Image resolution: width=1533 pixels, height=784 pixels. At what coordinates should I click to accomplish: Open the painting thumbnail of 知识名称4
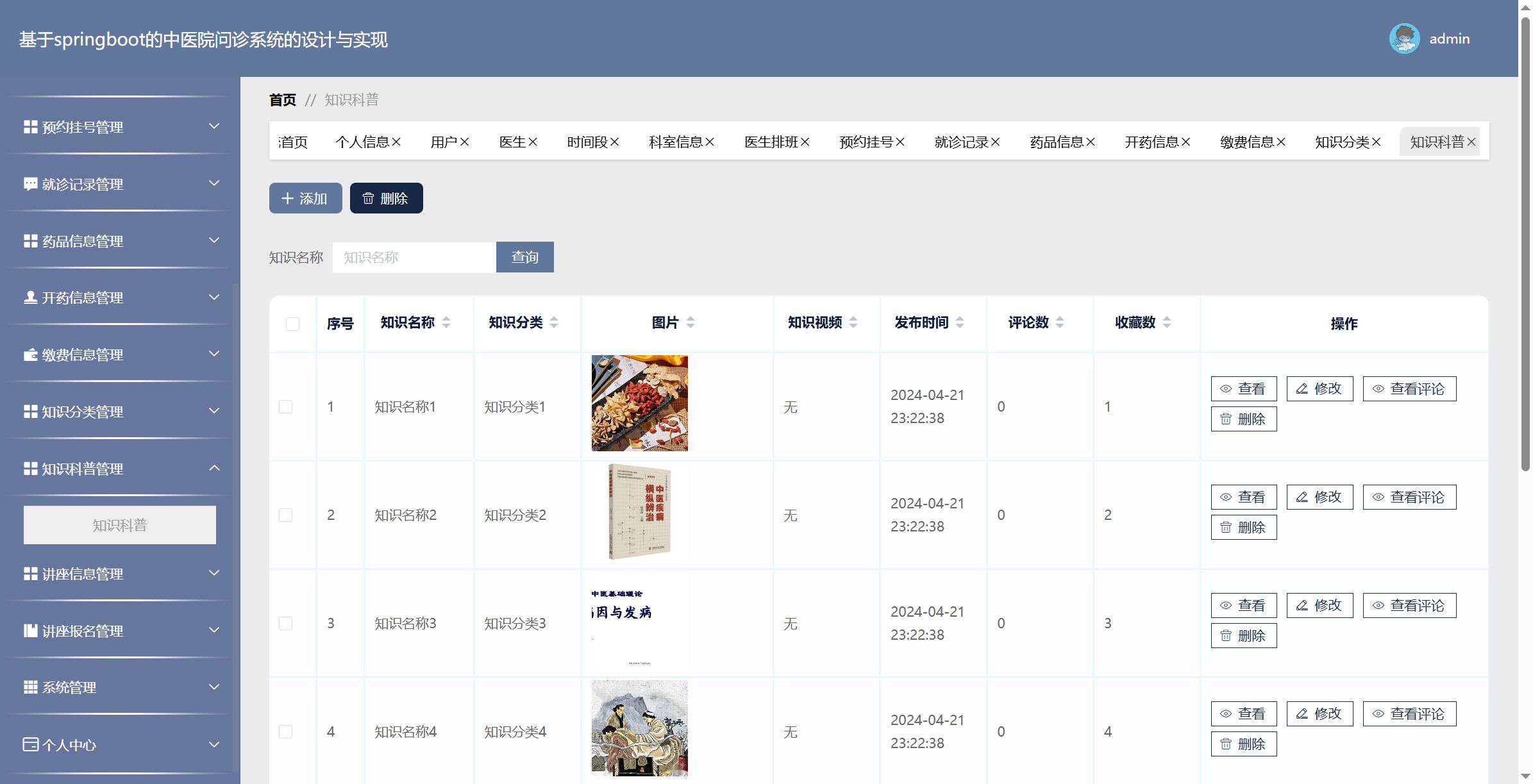coord(639,728)
